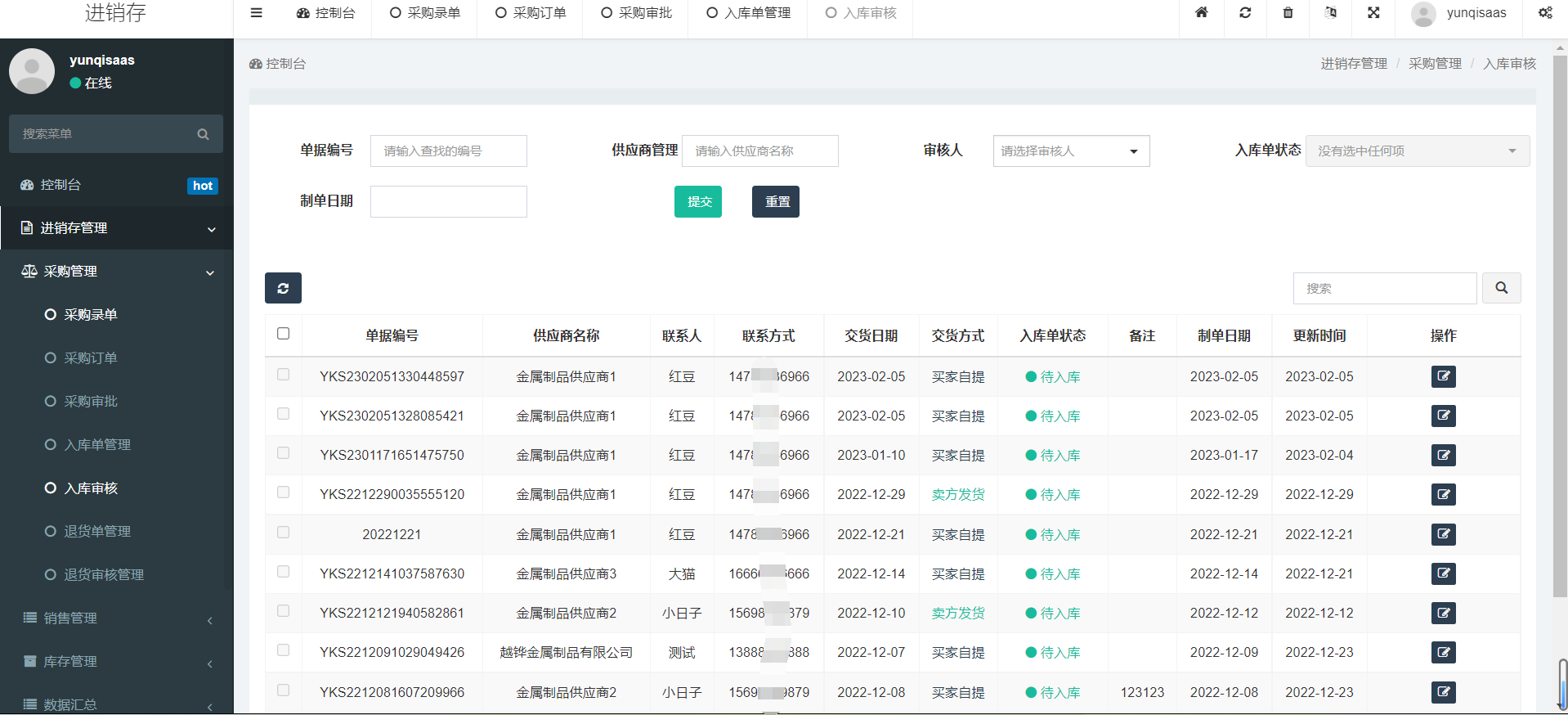Open the 审核人 dropdown
The height and width of the screenshot is (715, 1568).
tap(1071, 151)
